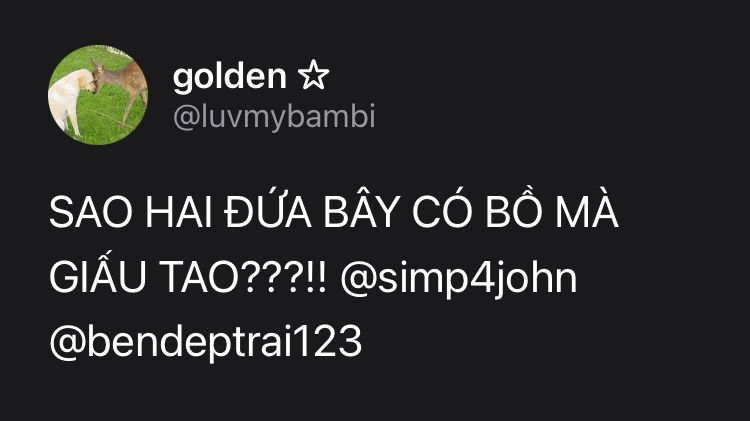This screenshot has height=421, width=750.
Task: Click the word CÓ in tweet
Action: (442, 210)
